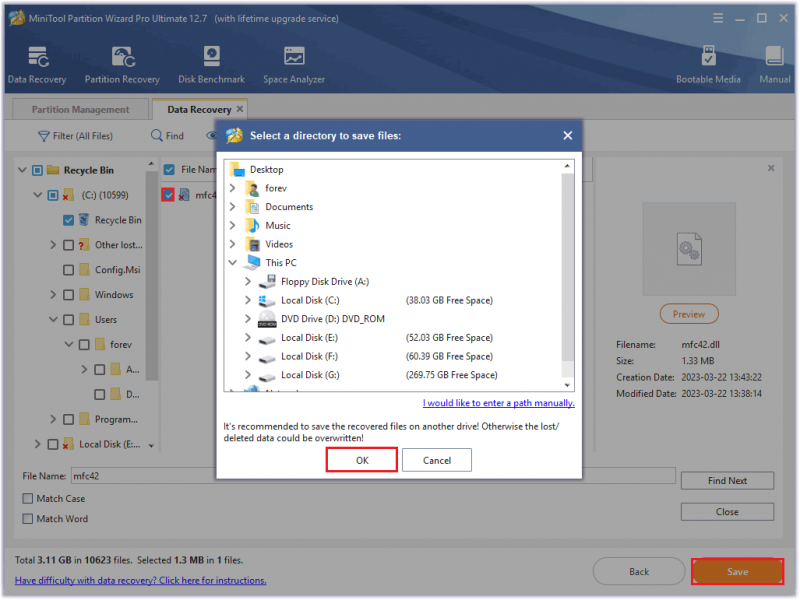Start the Space Analyzer tool
Viewport: 800px width, 600px height.
coord(294,57)
